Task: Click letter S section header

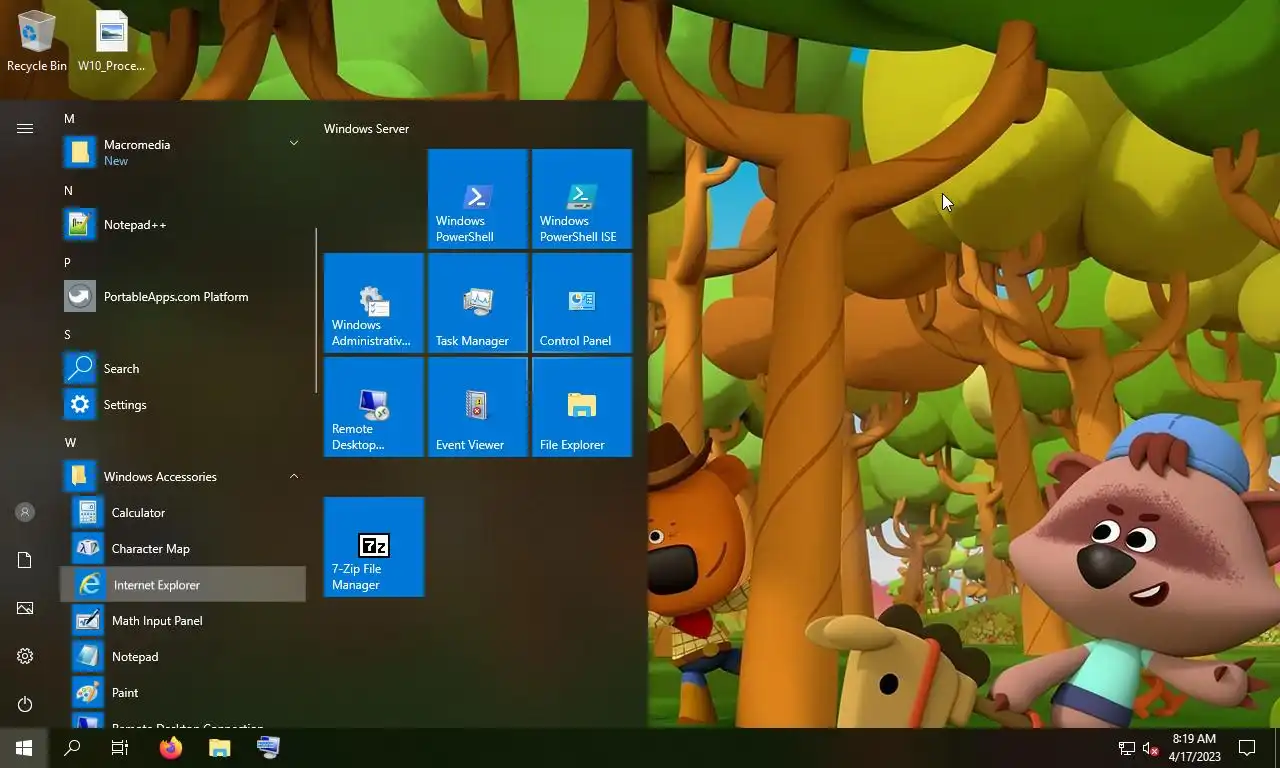Action: (x=67, y=334)
